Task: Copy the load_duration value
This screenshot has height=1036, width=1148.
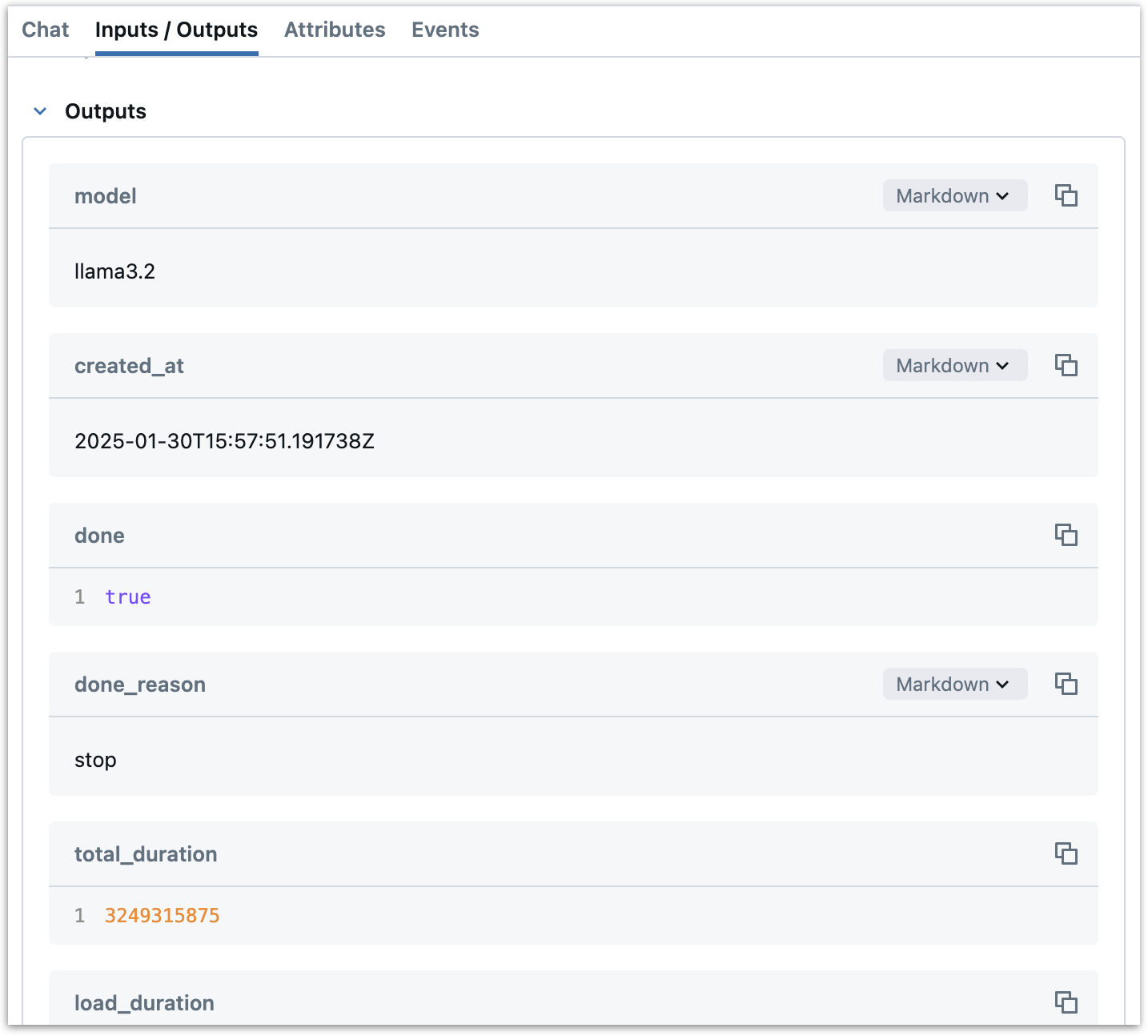Action: coord(1066,1002)
